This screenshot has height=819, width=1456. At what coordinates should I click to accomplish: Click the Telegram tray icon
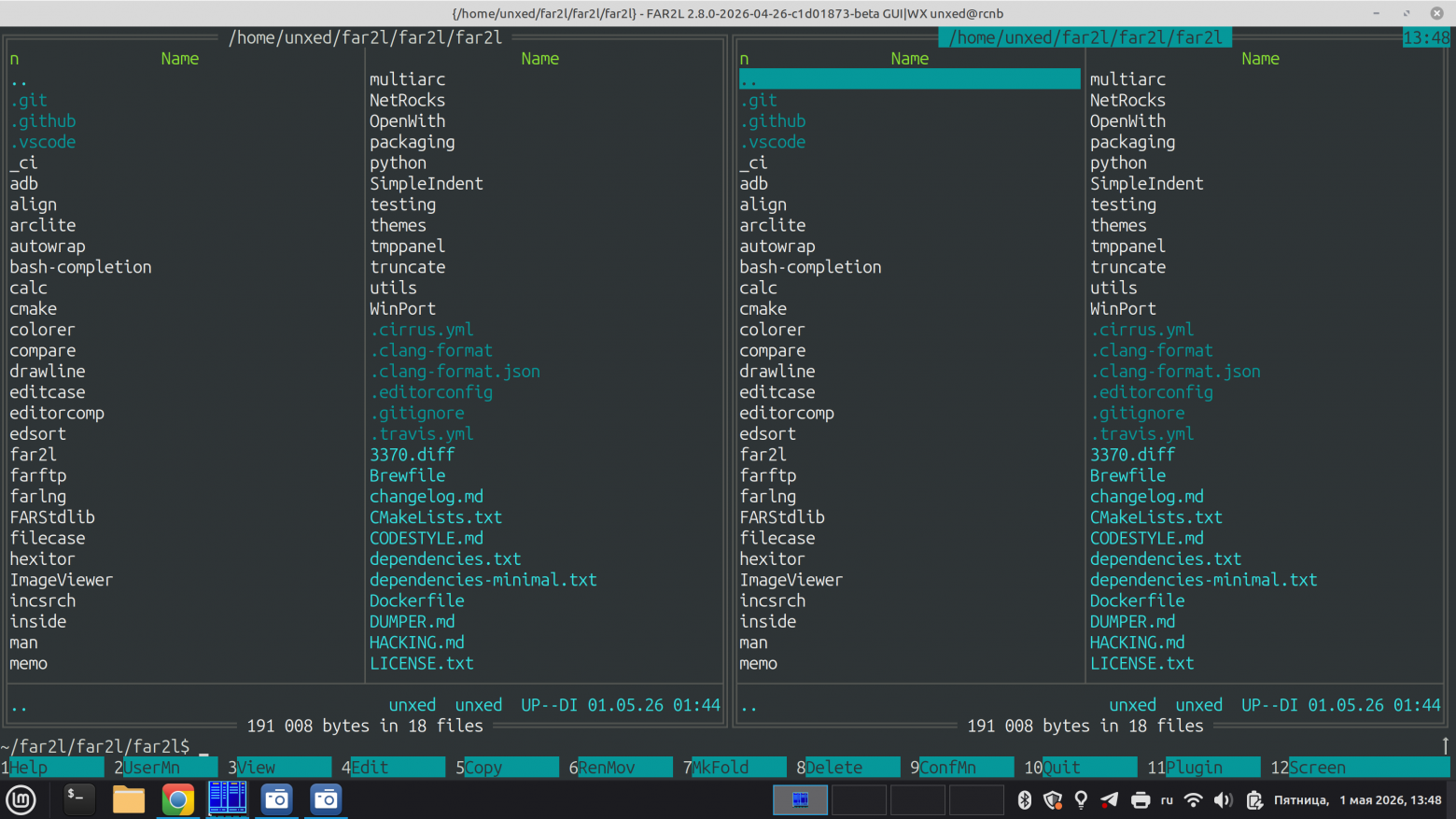[x=1110, y=800]
